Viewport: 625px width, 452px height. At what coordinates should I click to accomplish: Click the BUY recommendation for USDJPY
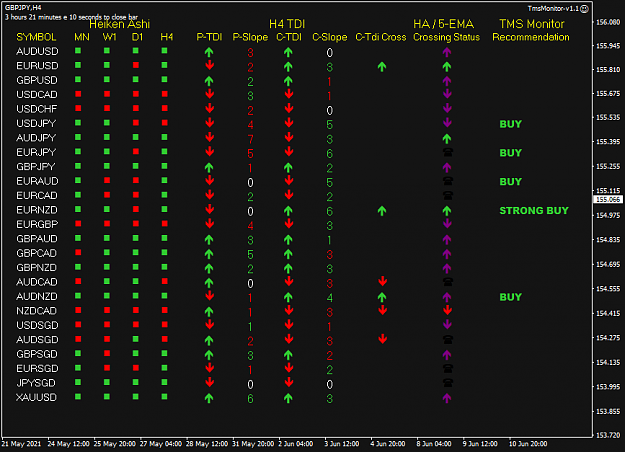tap(511, 124)
